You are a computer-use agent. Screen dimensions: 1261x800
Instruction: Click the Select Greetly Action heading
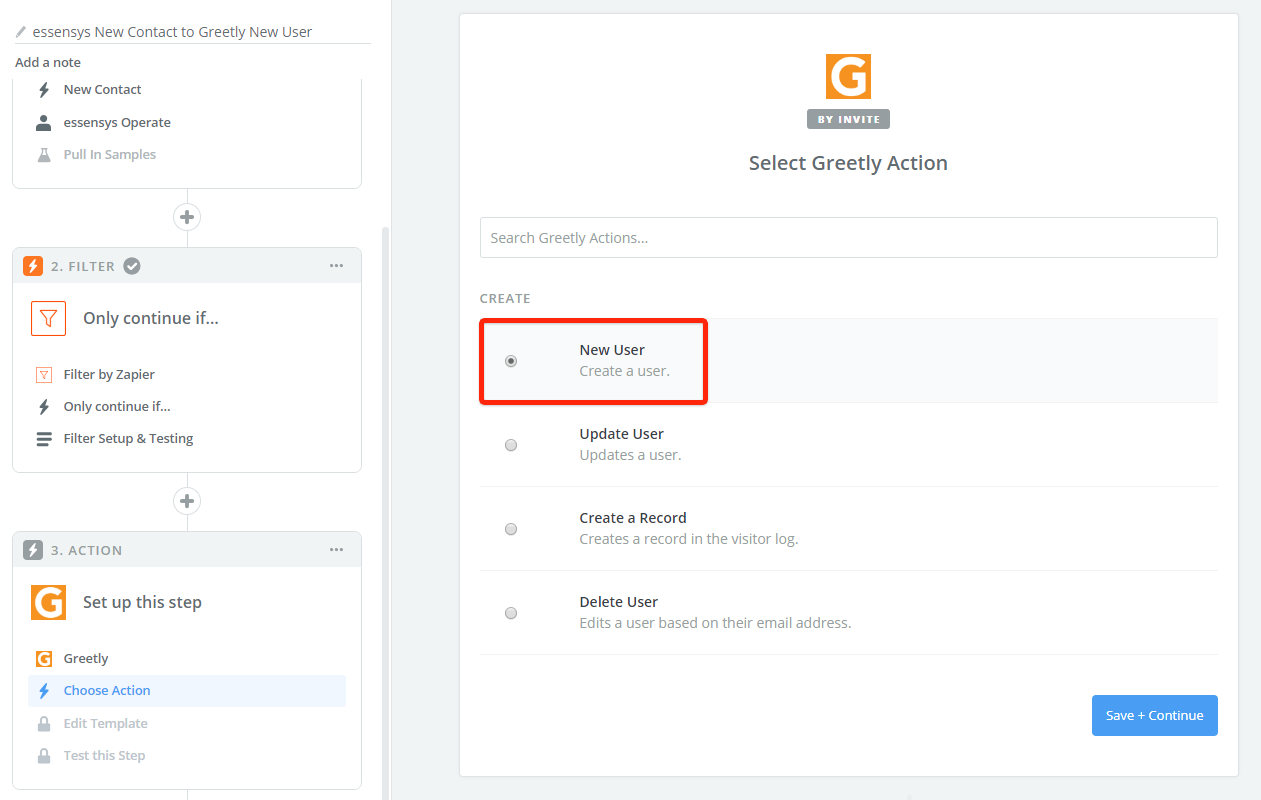[848, 164]
